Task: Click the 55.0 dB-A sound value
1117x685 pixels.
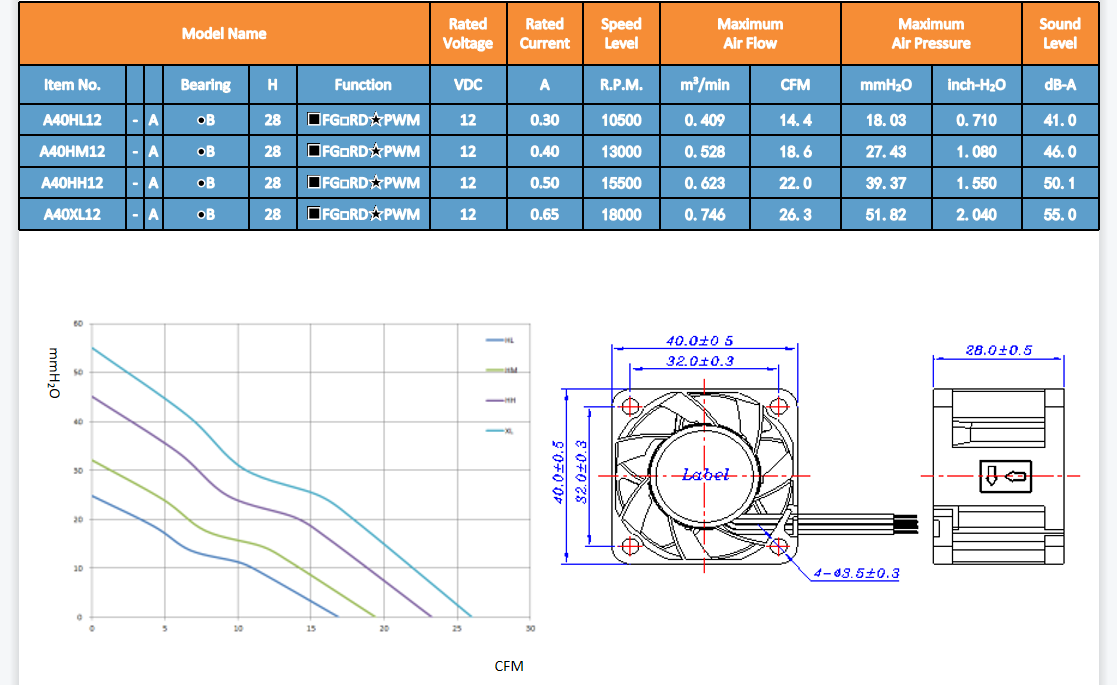Action: 1059,215
